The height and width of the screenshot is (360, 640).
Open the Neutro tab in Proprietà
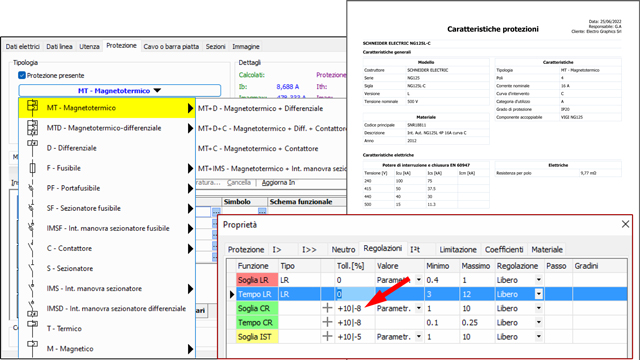pyautogui.click(x=343, y=249)
